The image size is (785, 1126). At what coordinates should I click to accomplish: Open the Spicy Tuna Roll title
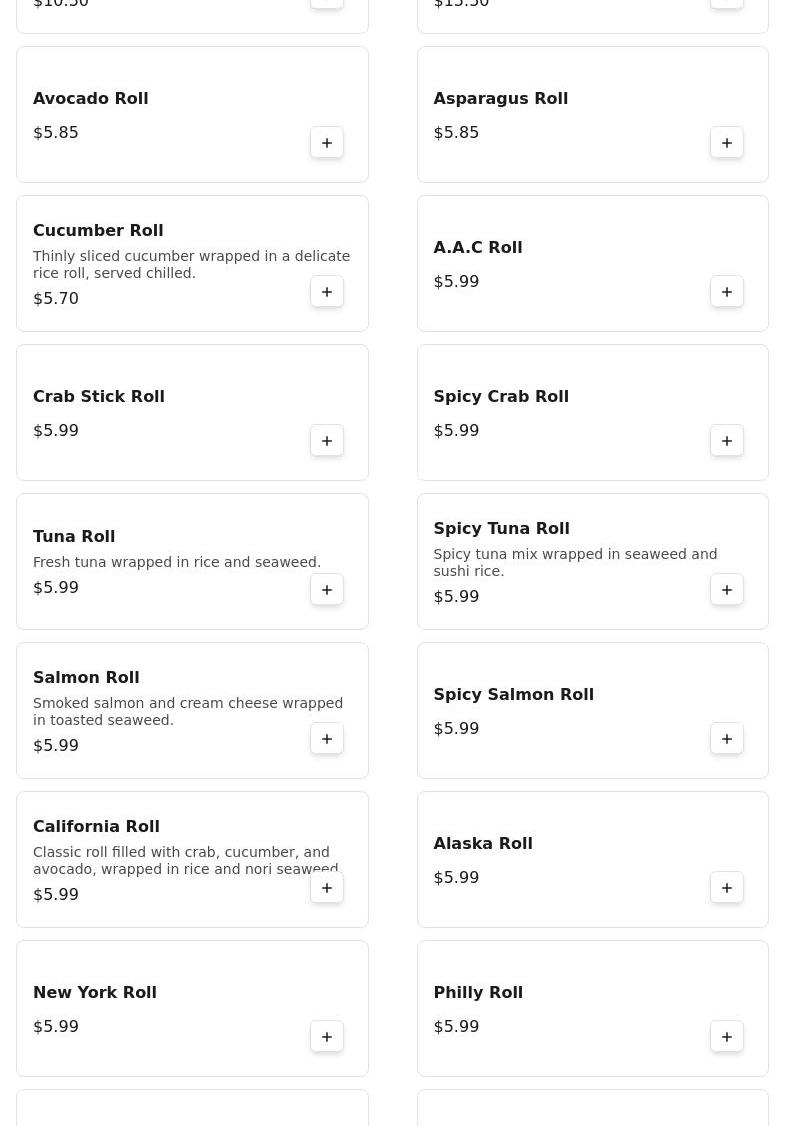(501, 529)
